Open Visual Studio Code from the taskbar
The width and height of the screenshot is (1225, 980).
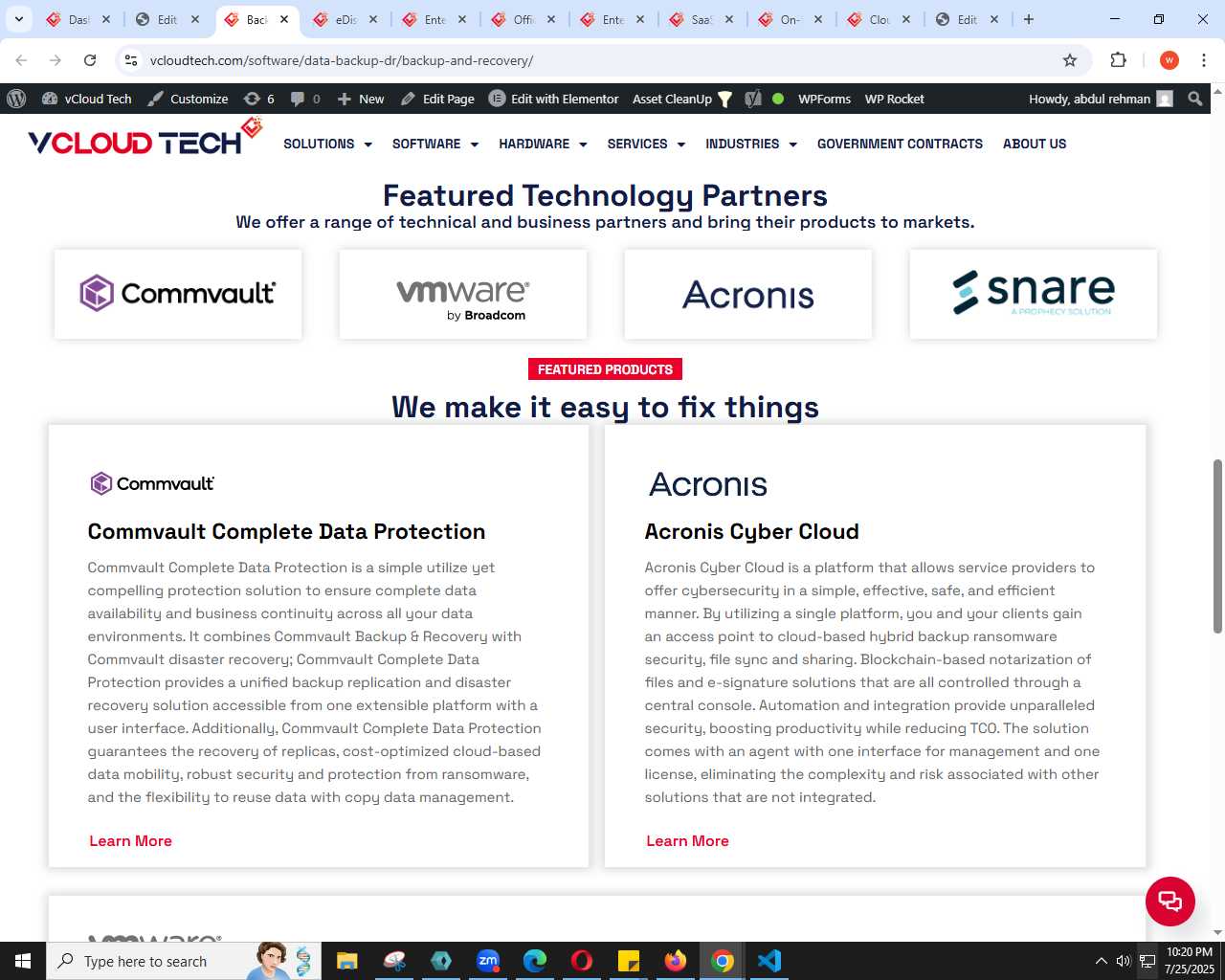point(769,961)
